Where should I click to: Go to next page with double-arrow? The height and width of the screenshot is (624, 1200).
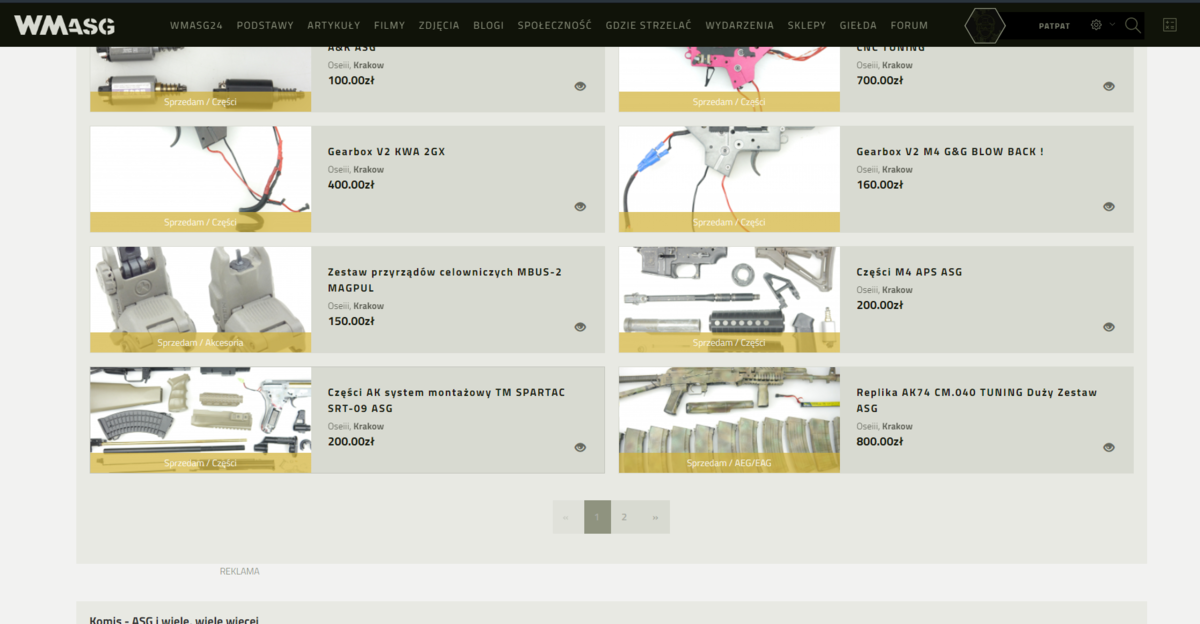point(655,517)
